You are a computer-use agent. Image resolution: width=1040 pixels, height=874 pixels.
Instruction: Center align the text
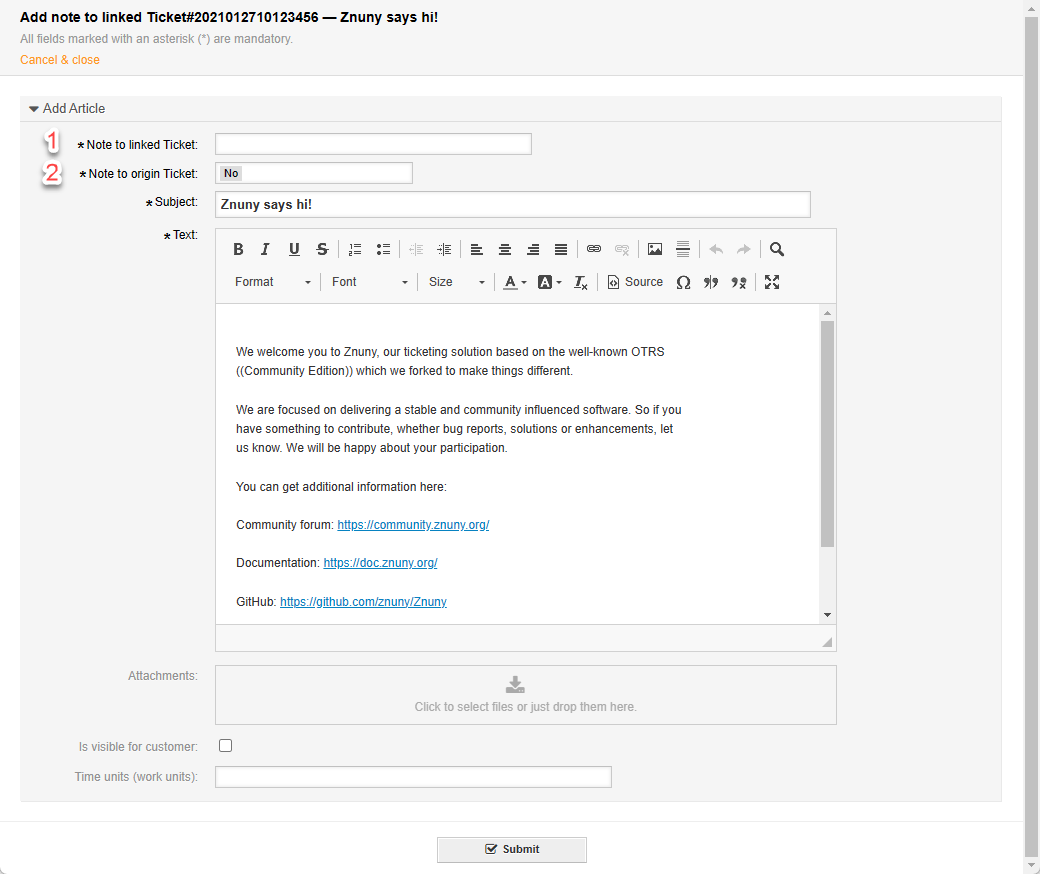coord(505,250)
